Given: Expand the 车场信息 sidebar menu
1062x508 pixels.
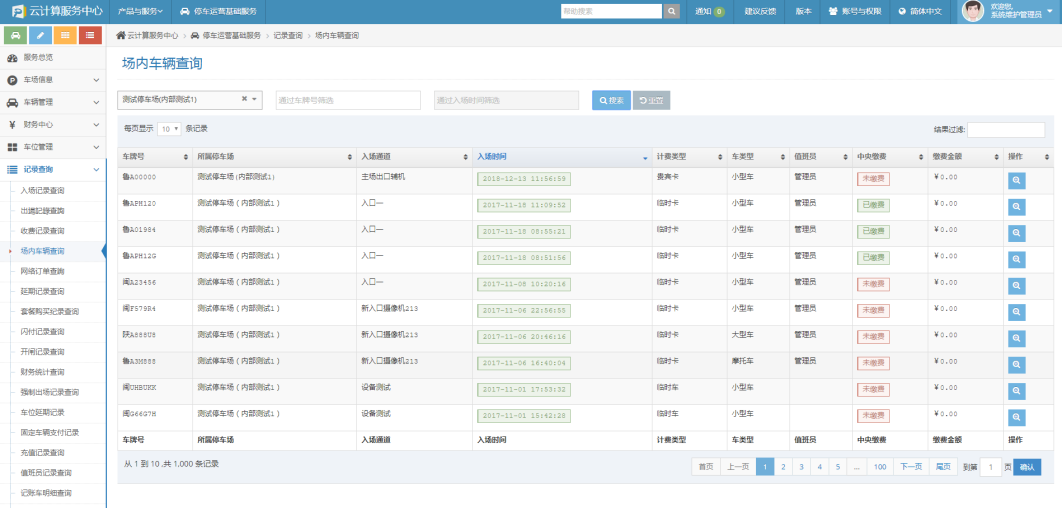Looking at the screenshot, I should point(53,79).
